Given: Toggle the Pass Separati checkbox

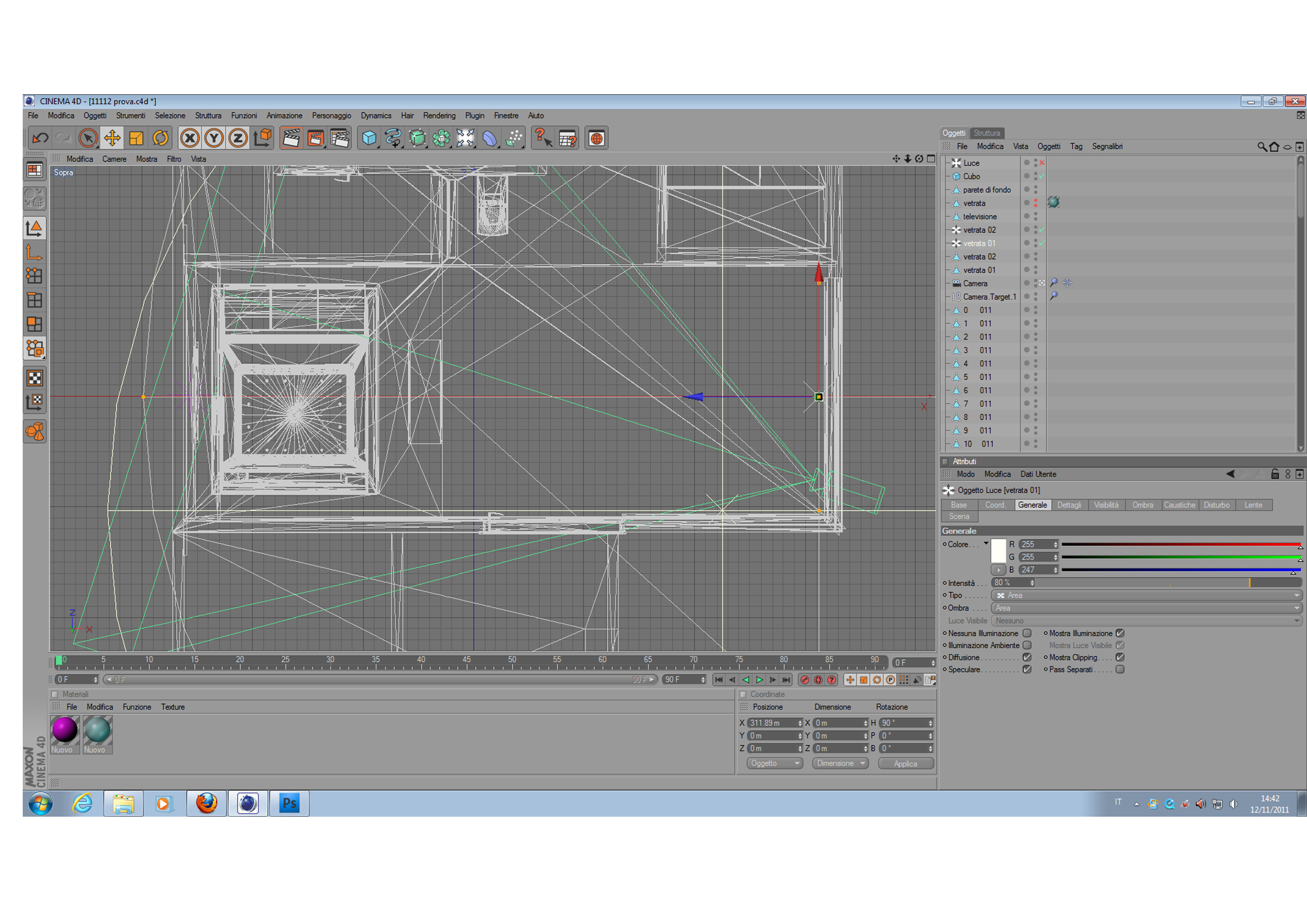Looking at the screenshot, I should tap(1120, 670).
